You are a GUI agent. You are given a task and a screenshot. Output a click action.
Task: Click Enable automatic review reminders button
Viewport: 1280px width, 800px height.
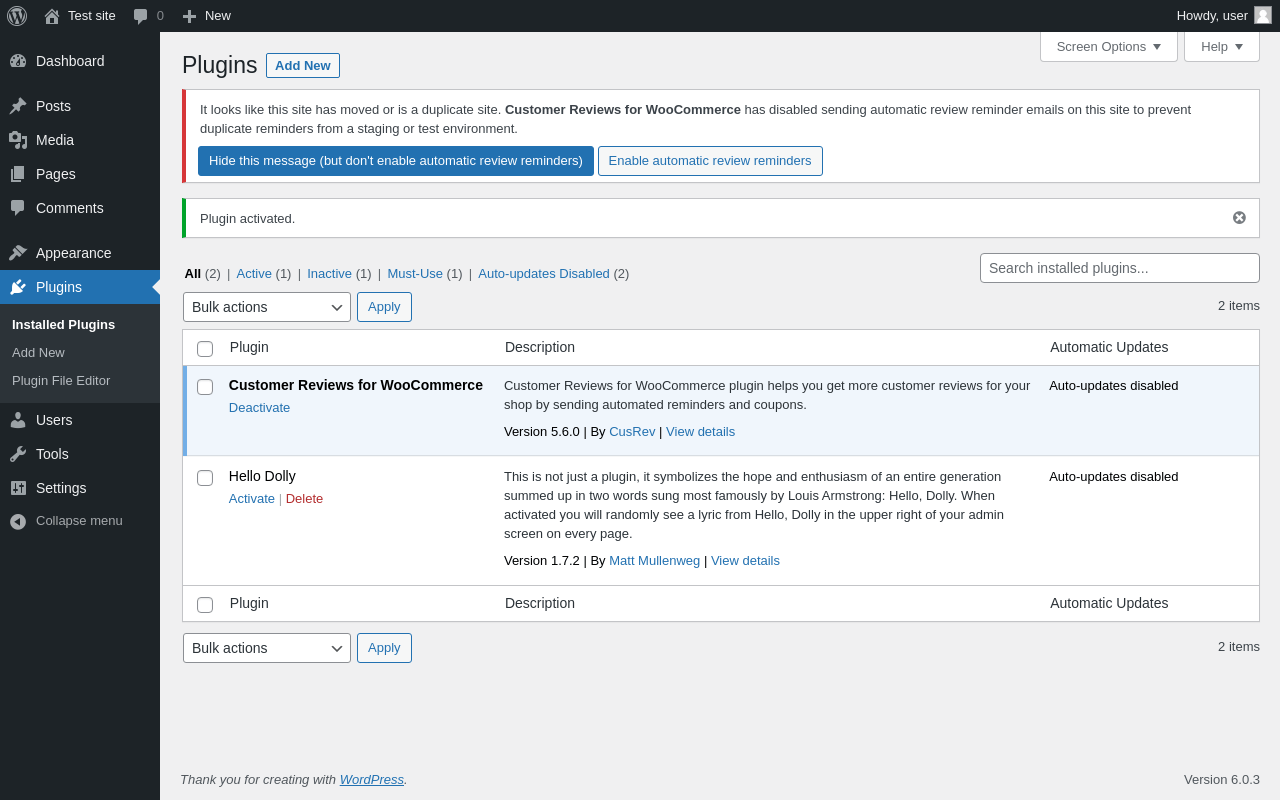(710, 161)
